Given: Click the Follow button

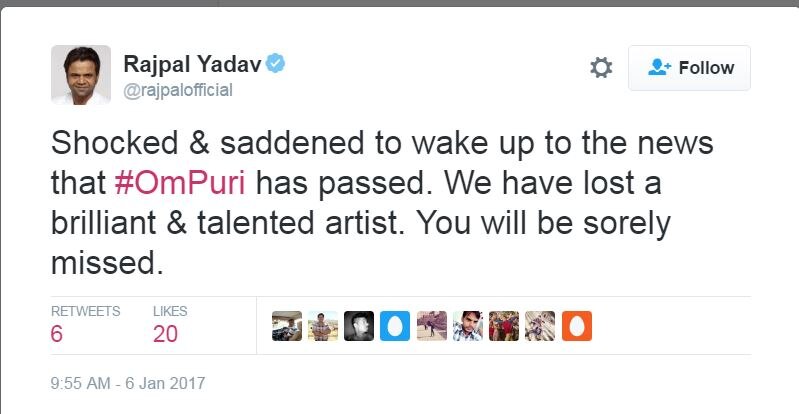Looking at the screenshot, I should [689, 68].
